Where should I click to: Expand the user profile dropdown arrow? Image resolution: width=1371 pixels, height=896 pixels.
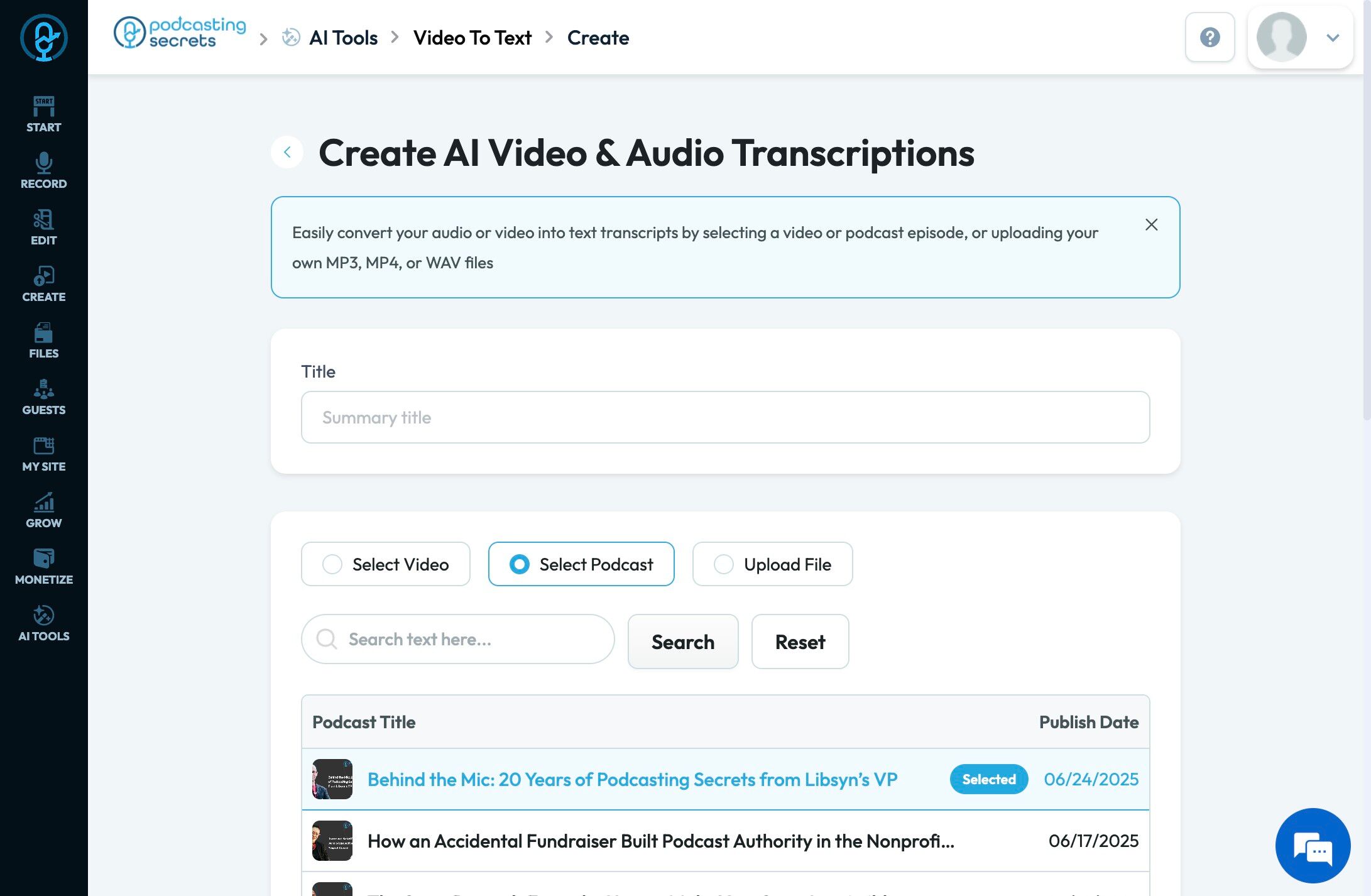(1333, 38)
